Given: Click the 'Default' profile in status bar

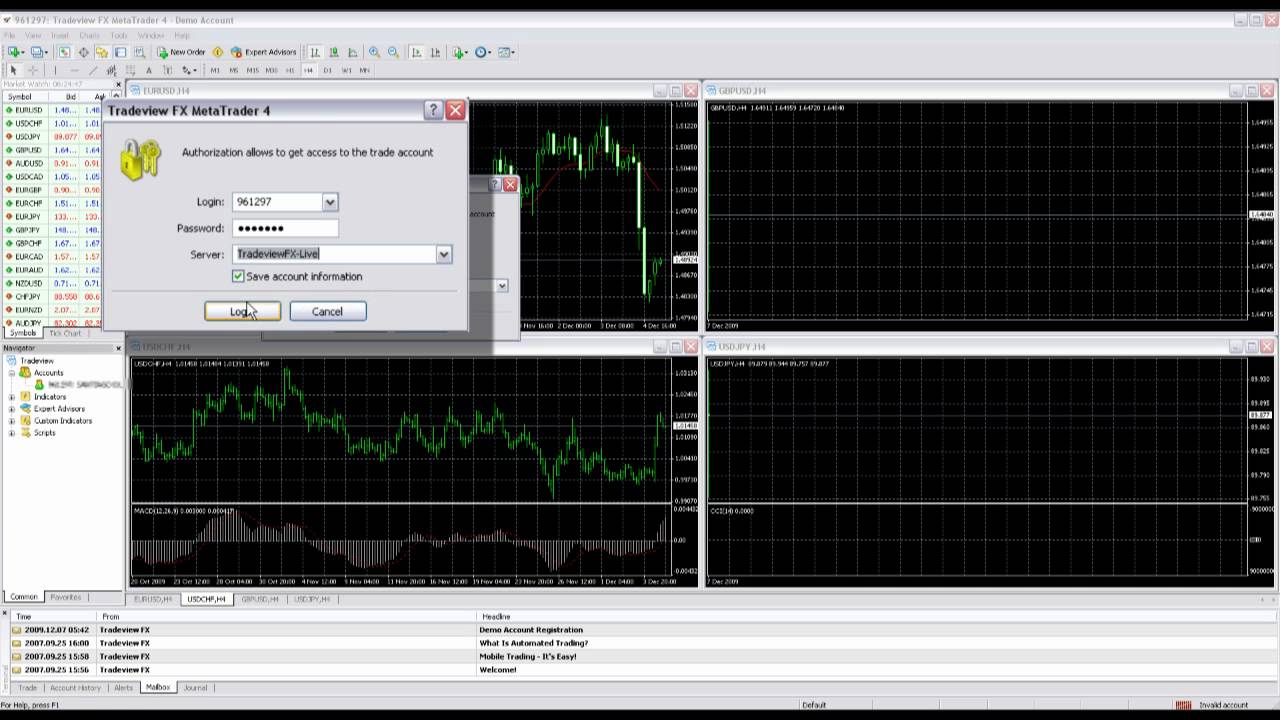Looking at the screenshot, I should [814, 705].
